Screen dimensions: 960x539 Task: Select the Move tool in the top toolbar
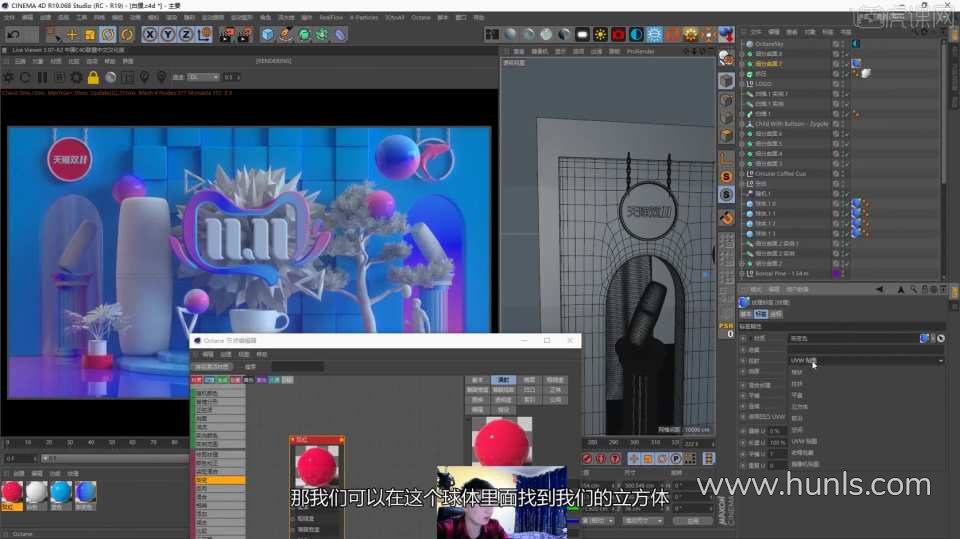pyautogui.click(x=72, y=35)
